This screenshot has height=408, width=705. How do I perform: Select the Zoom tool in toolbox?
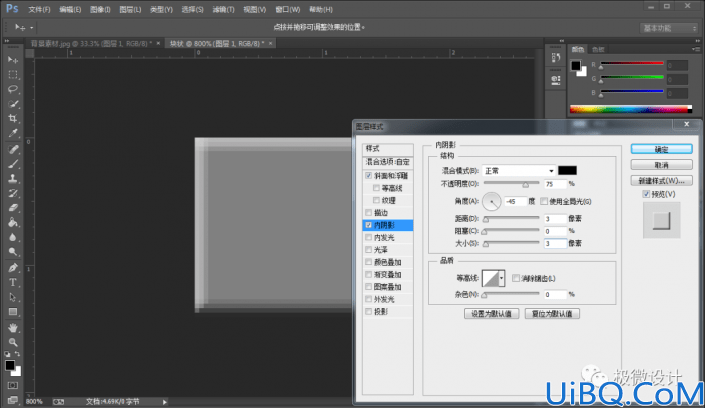[x=13, y=342]
